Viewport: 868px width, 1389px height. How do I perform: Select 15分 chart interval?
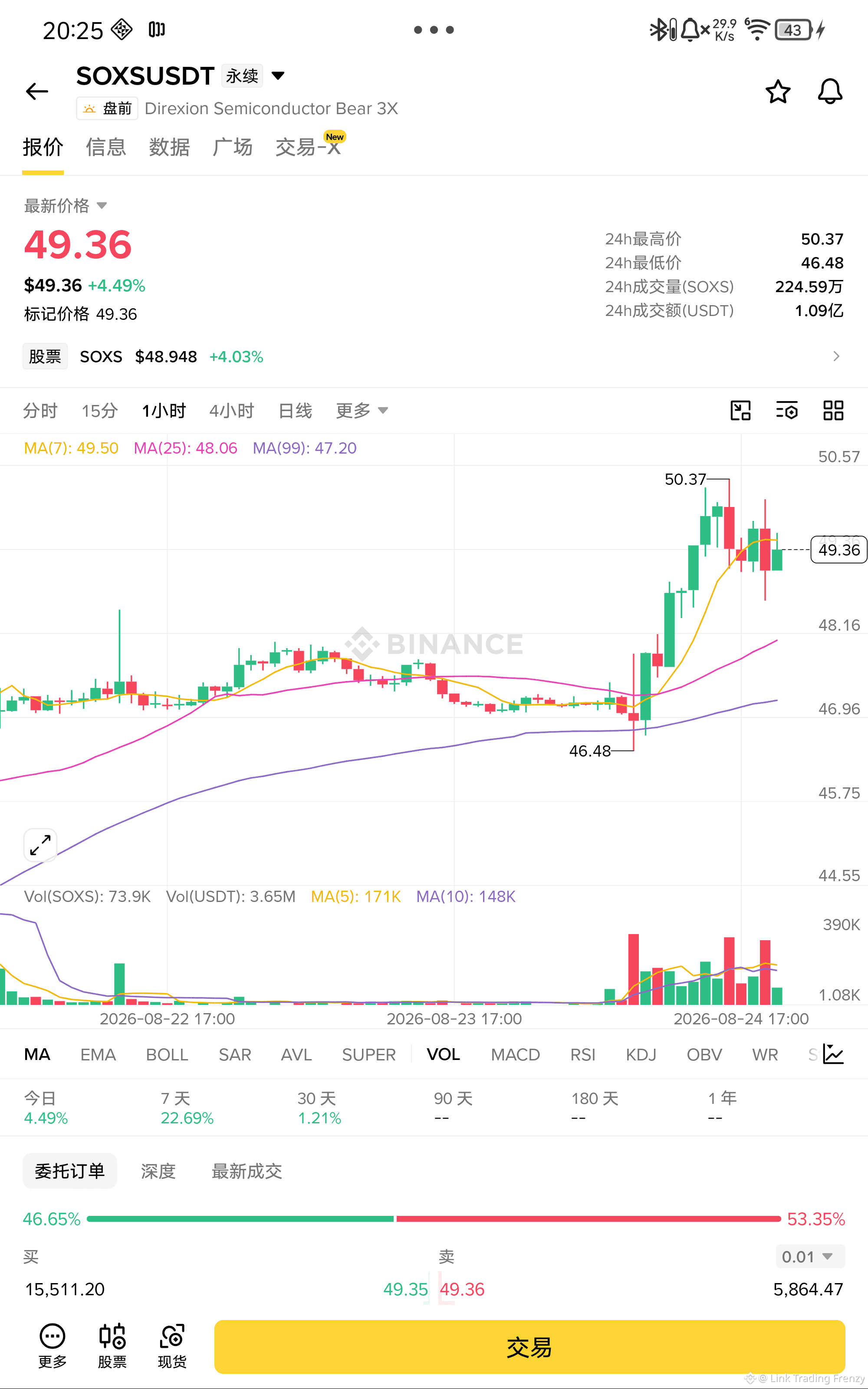click(x=100, y=410)
